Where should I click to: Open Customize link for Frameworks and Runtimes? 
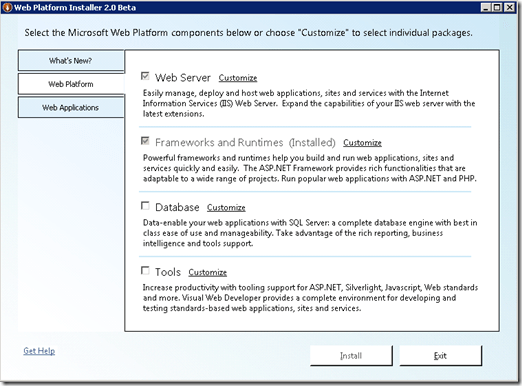[x=362, y=143]
